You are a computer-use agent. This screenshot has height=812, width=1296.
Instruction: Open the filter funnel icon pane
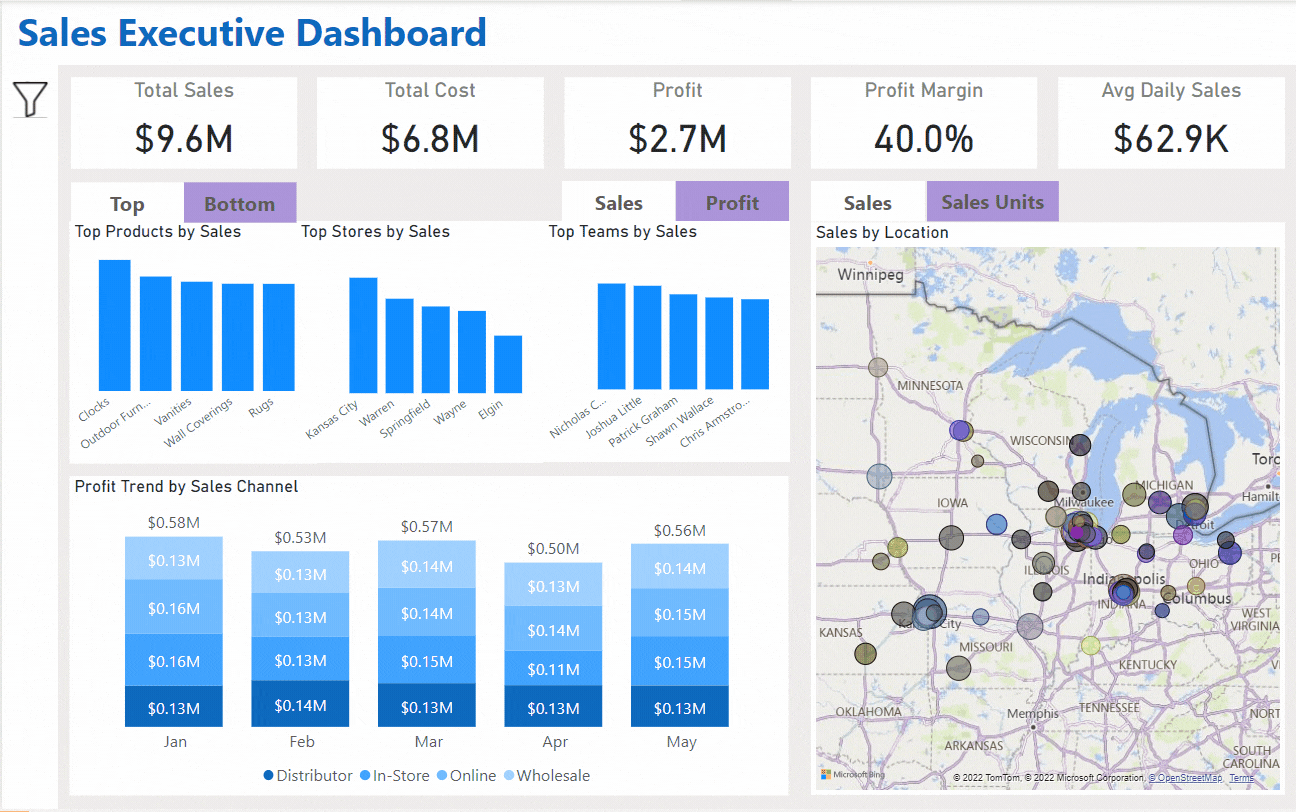click(30, 99)
